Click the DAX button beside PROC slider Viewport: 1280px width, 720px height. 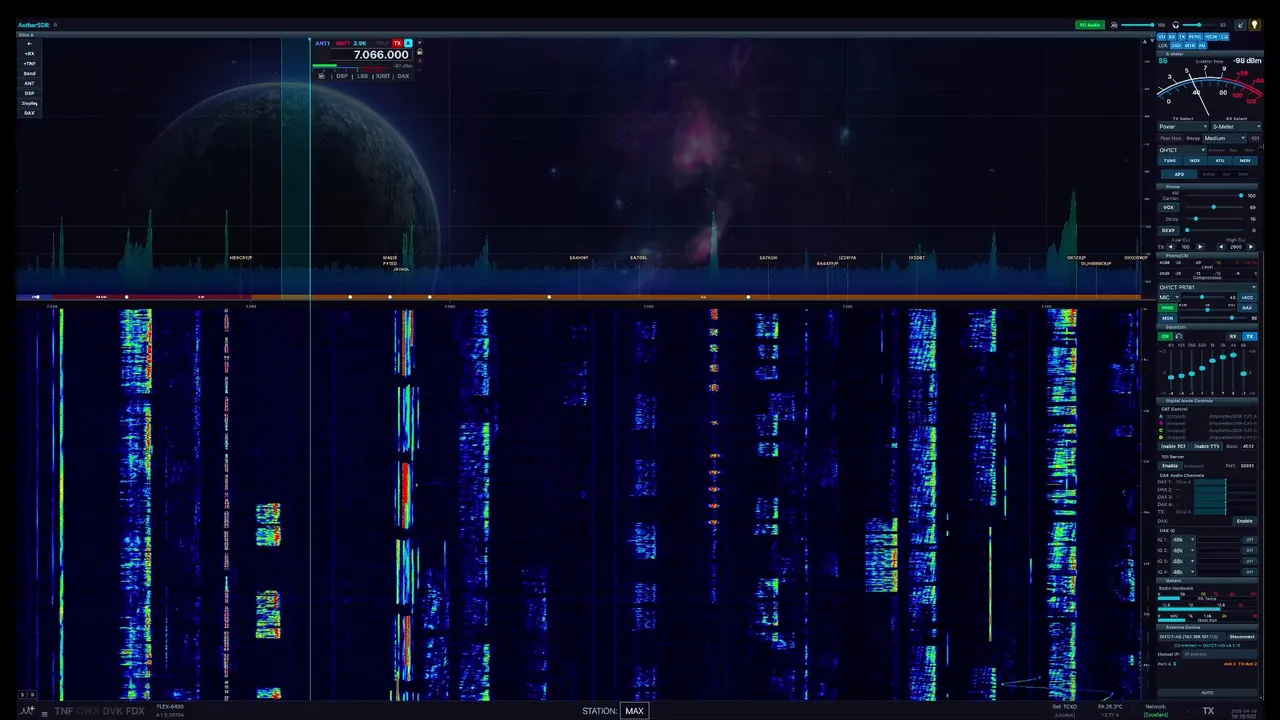click(1247, 308)
